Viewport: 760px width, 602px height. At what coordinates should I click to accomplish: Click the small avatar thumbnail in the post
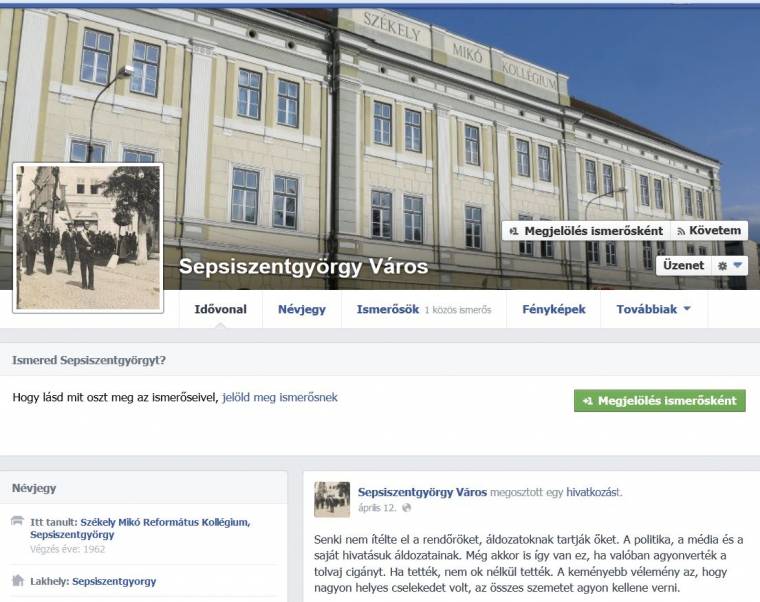(x=332, y=499)
